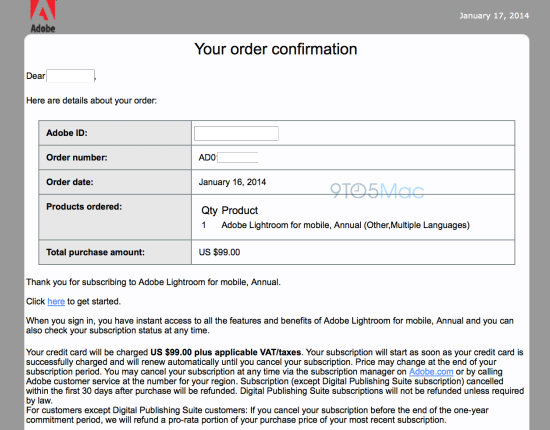
Task: Click the 9to5Mac watermark logo
Action: [377, 191]
